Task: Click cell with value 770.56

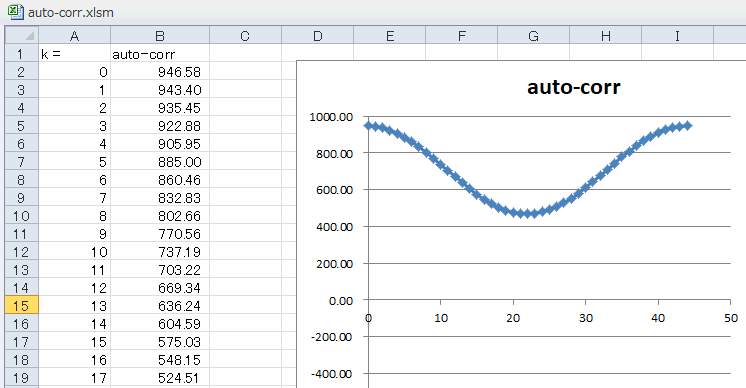Action: (160, 234)
